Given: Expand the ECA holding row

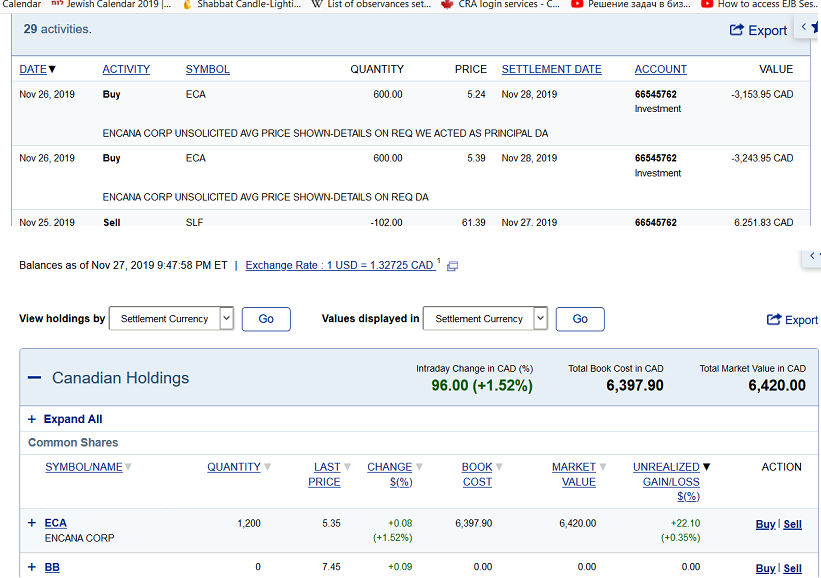Looking at the screenshot, I should 32,523.
